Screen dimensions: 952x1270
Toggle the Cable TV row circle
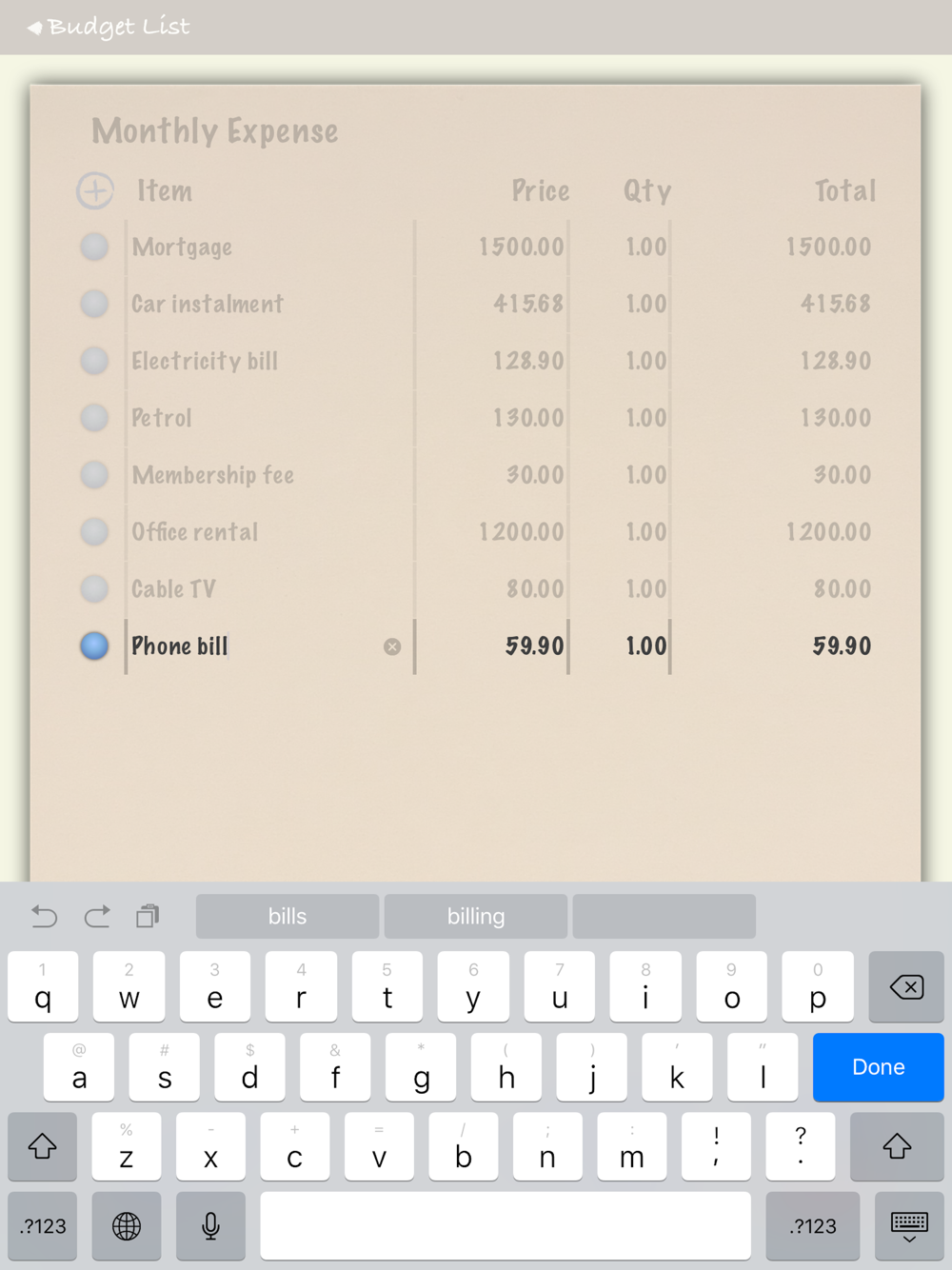click(x=94, y=589)
